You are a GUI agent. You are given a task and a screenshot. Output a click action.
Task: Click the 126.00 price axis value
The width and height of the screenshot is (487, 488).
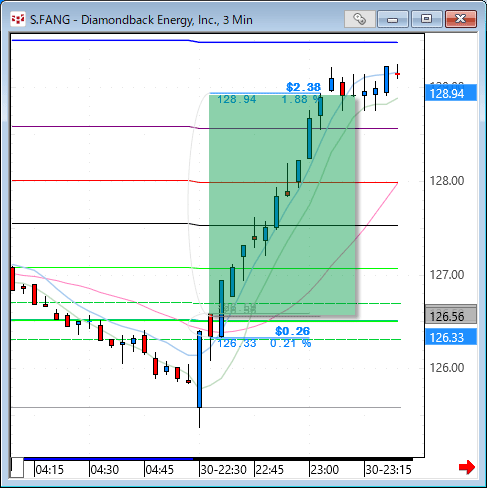[x=447, y=368]
